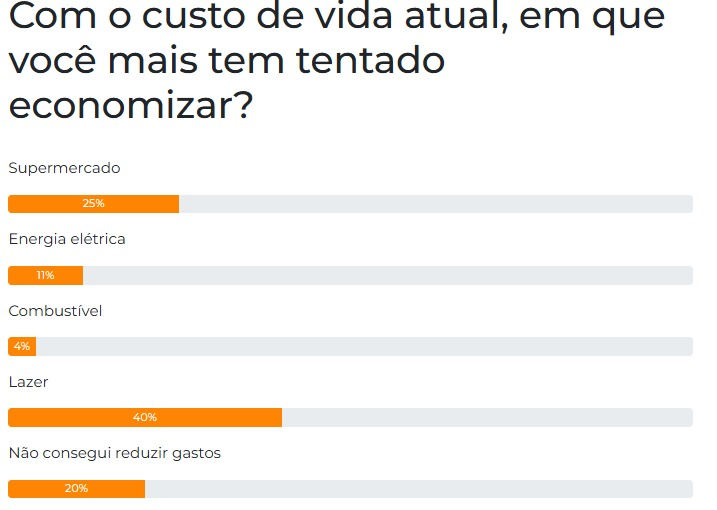Click orange end of the 20% bar
Viewport: 717px width, 510px height.
140,489
